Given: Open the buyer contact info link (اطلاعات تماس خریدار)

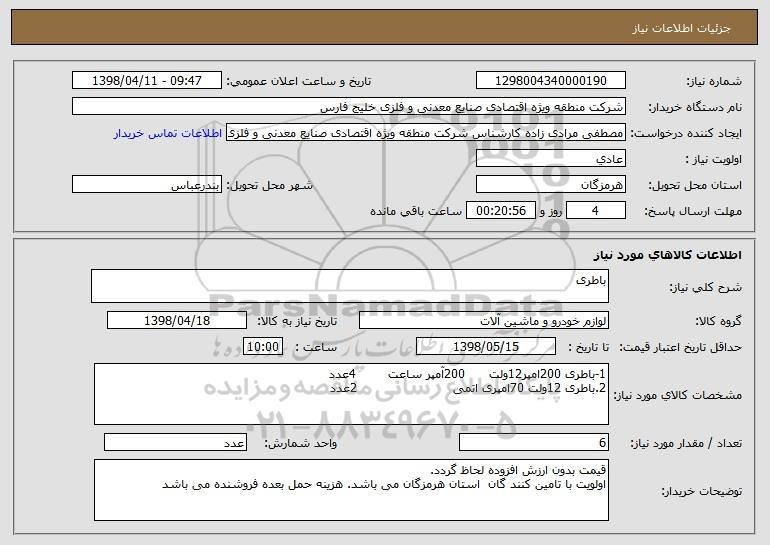Looking at the screenshot, I should [168, 133].
